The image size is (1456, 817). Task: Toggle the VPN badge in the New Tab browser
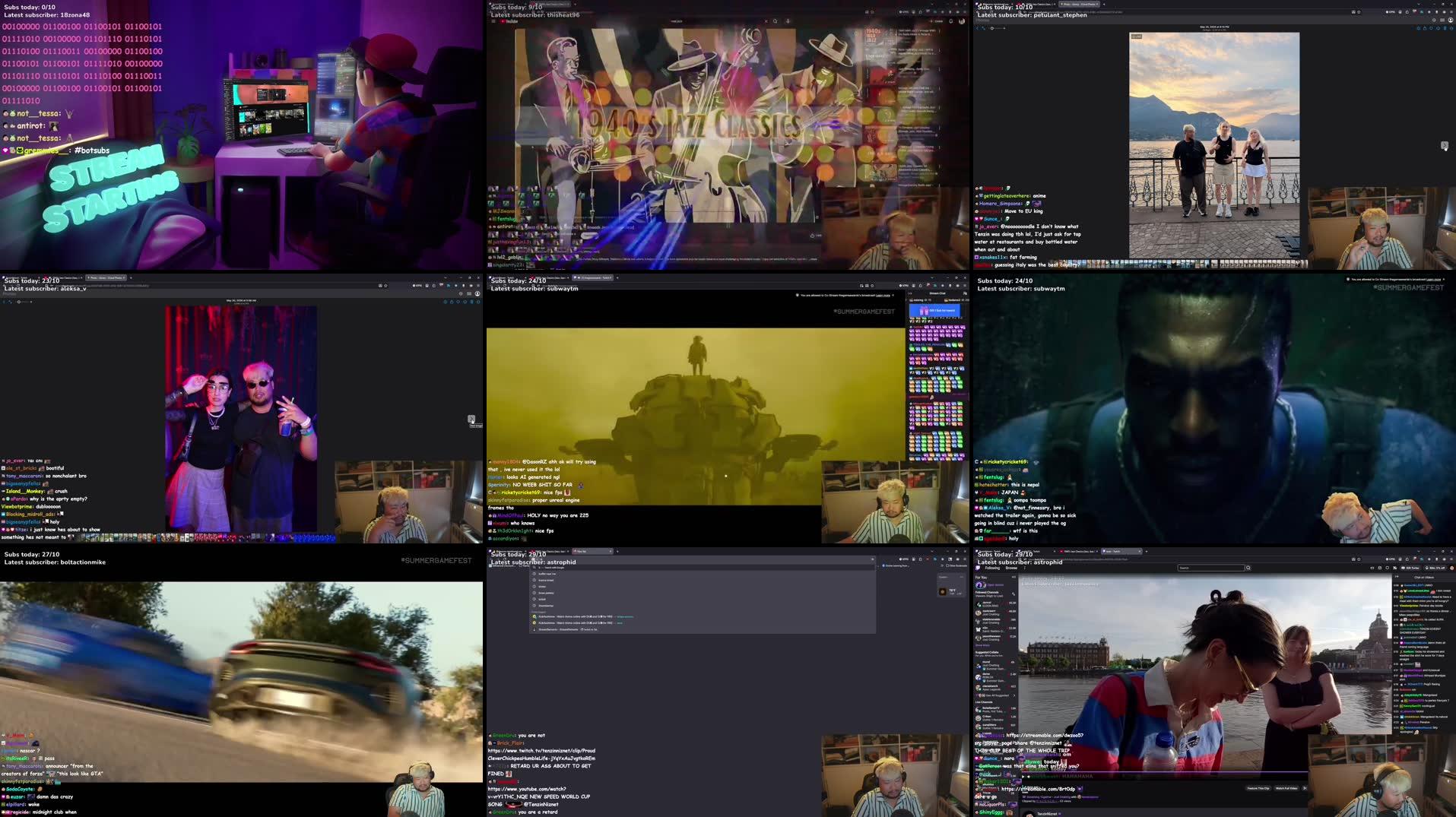tap(904, 559)
